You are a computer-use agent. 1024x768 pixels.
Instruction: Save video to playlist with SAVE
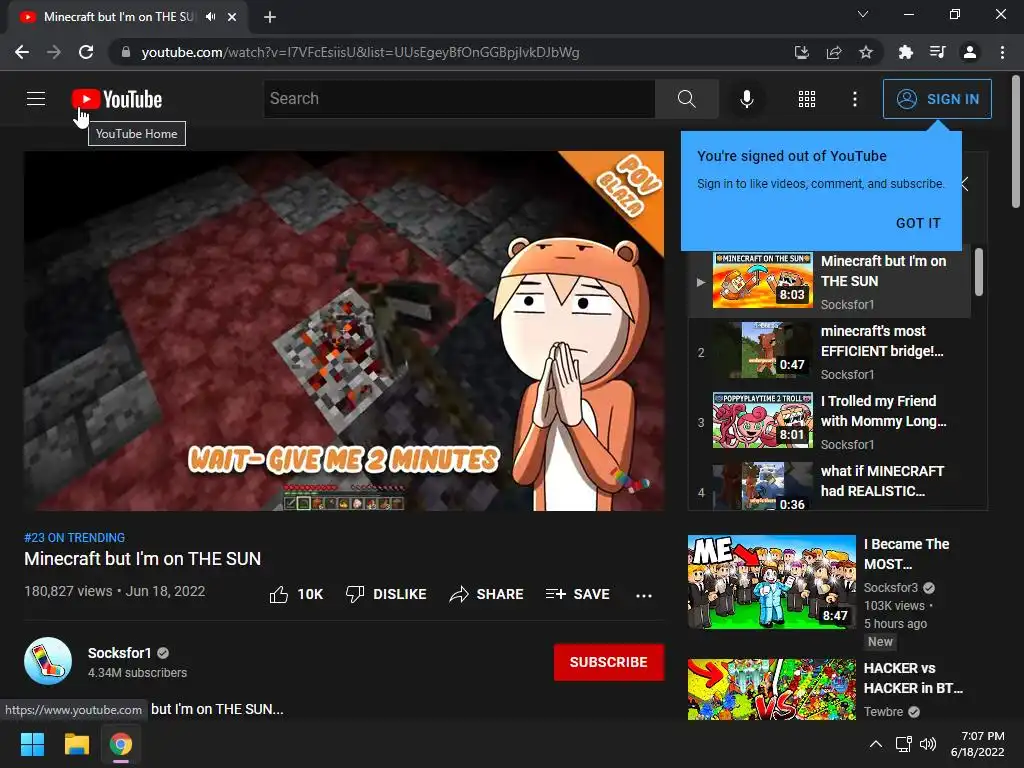coord(578,594)
